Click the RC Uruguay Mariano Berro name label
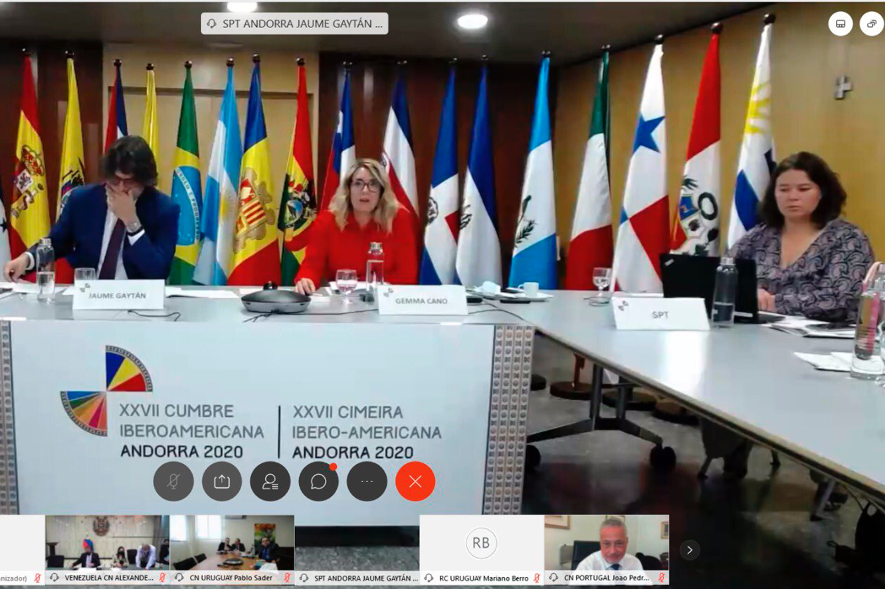 (x=482, y=578)
